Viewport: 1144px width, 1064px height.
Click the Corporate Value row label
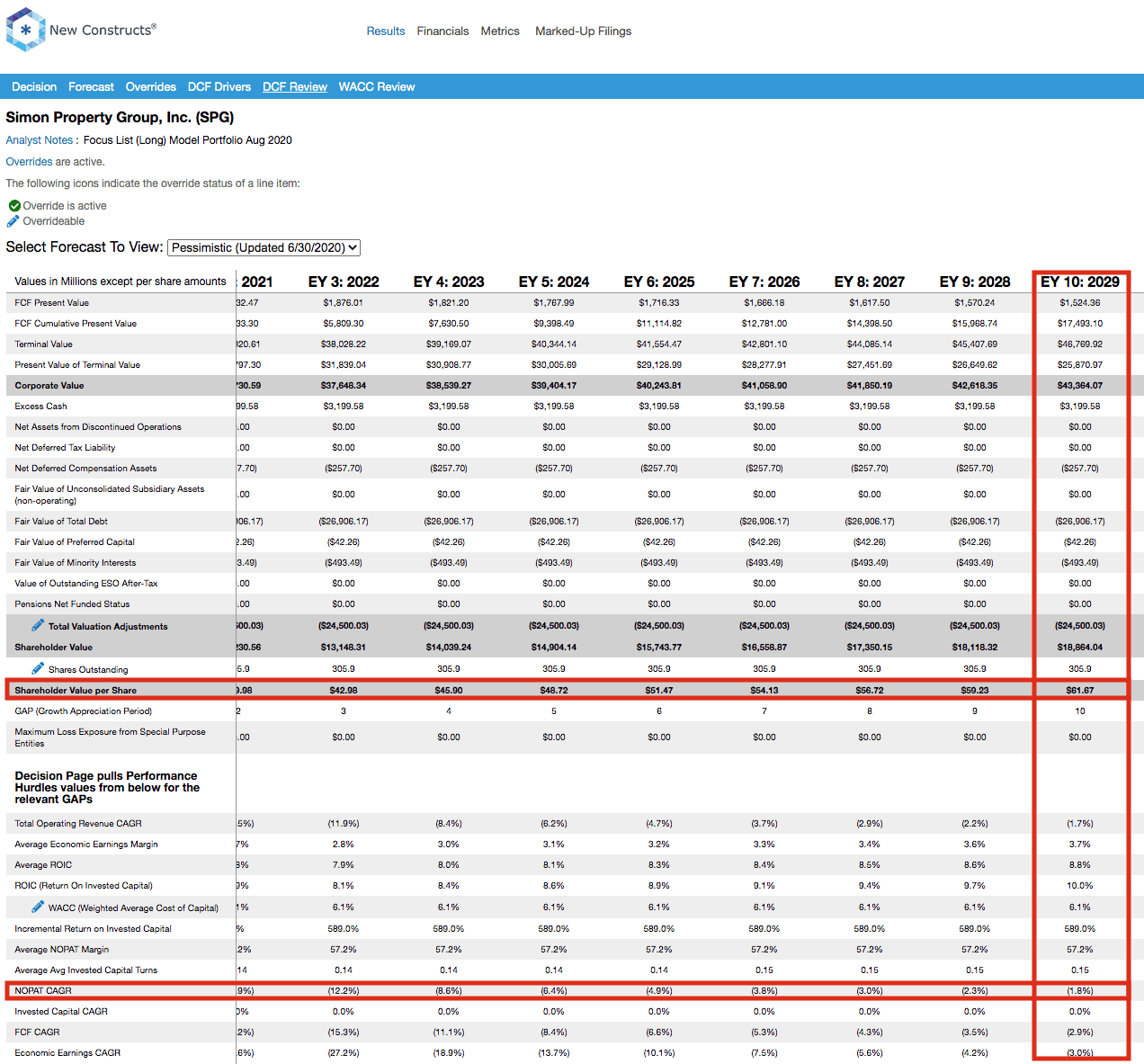49,385
